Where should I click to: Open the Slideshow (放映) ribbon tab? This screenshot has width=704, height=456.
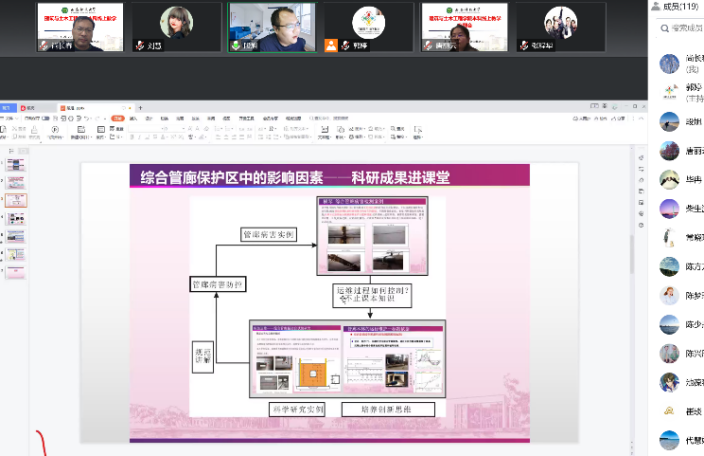click(x=196, y=118)
